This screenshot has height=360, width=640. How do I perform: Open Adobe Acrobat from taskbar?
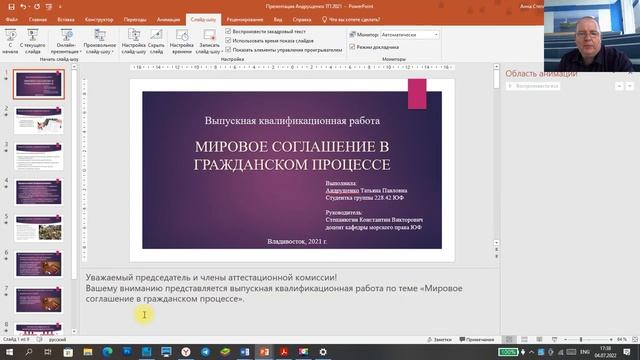[x=284, y=352]
